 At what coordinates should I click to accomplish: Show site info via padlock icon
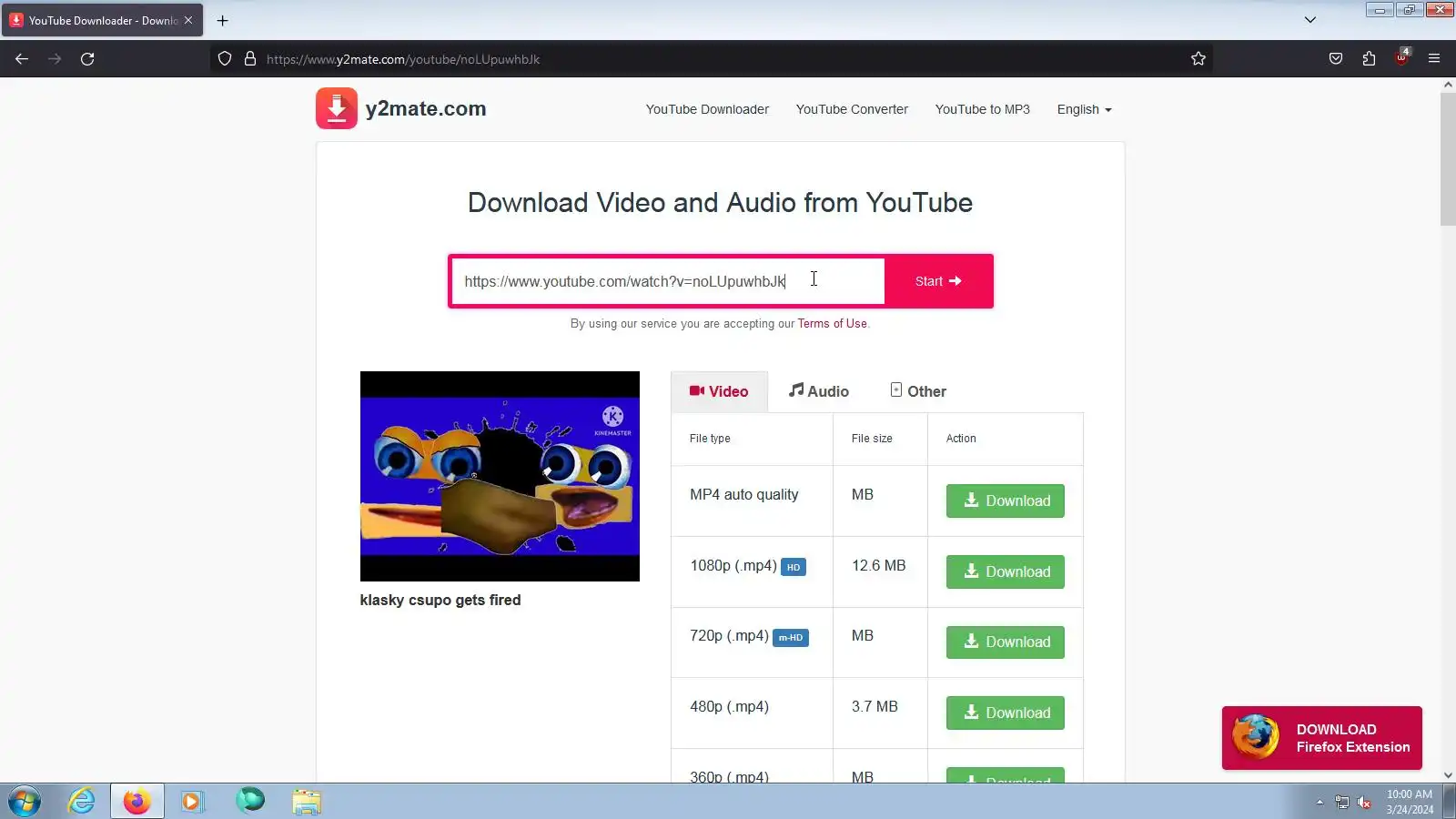pyautogui.click(x=250, y=59)
